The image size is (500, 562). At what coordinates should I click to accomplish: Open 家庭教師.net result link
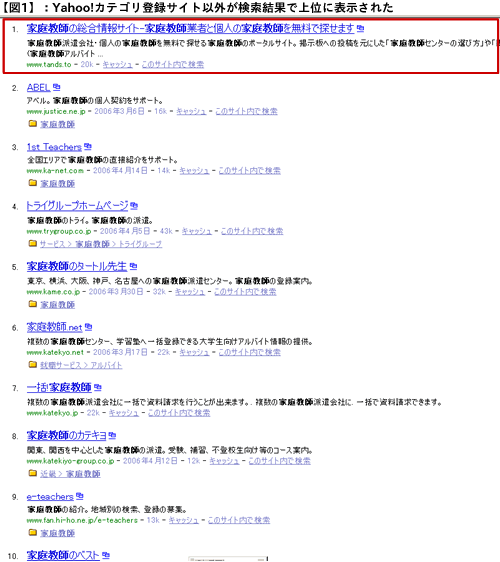[x=54, y=327]
